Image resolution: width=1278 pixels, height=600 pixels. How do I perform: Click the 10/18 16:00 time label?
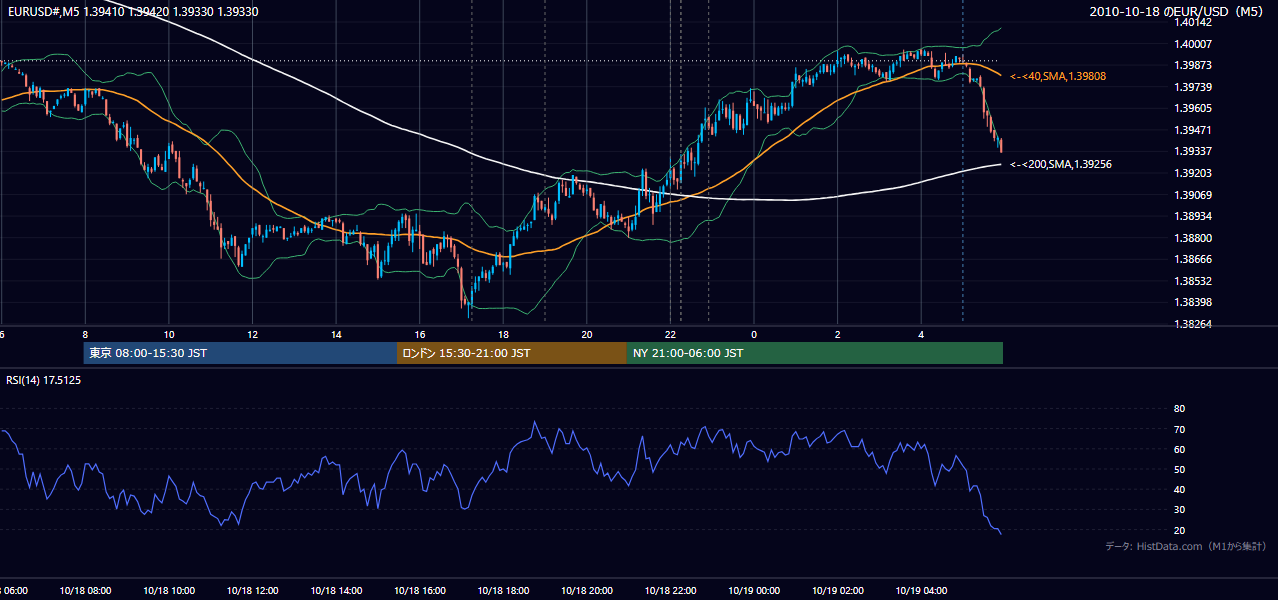420,591
